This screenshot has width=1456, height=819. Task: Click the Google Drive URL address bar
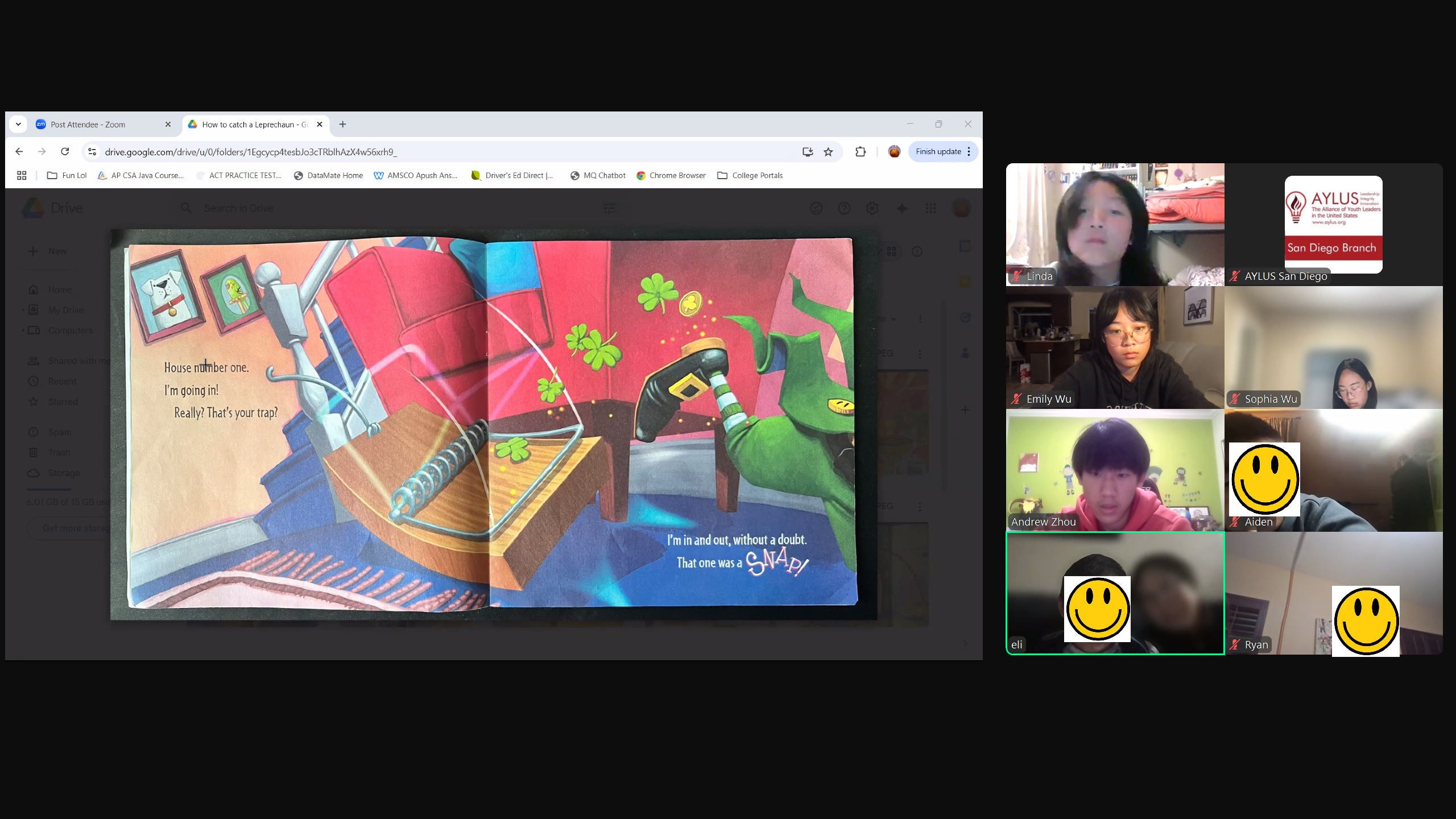pyautogui.click(x=444, y=152)
